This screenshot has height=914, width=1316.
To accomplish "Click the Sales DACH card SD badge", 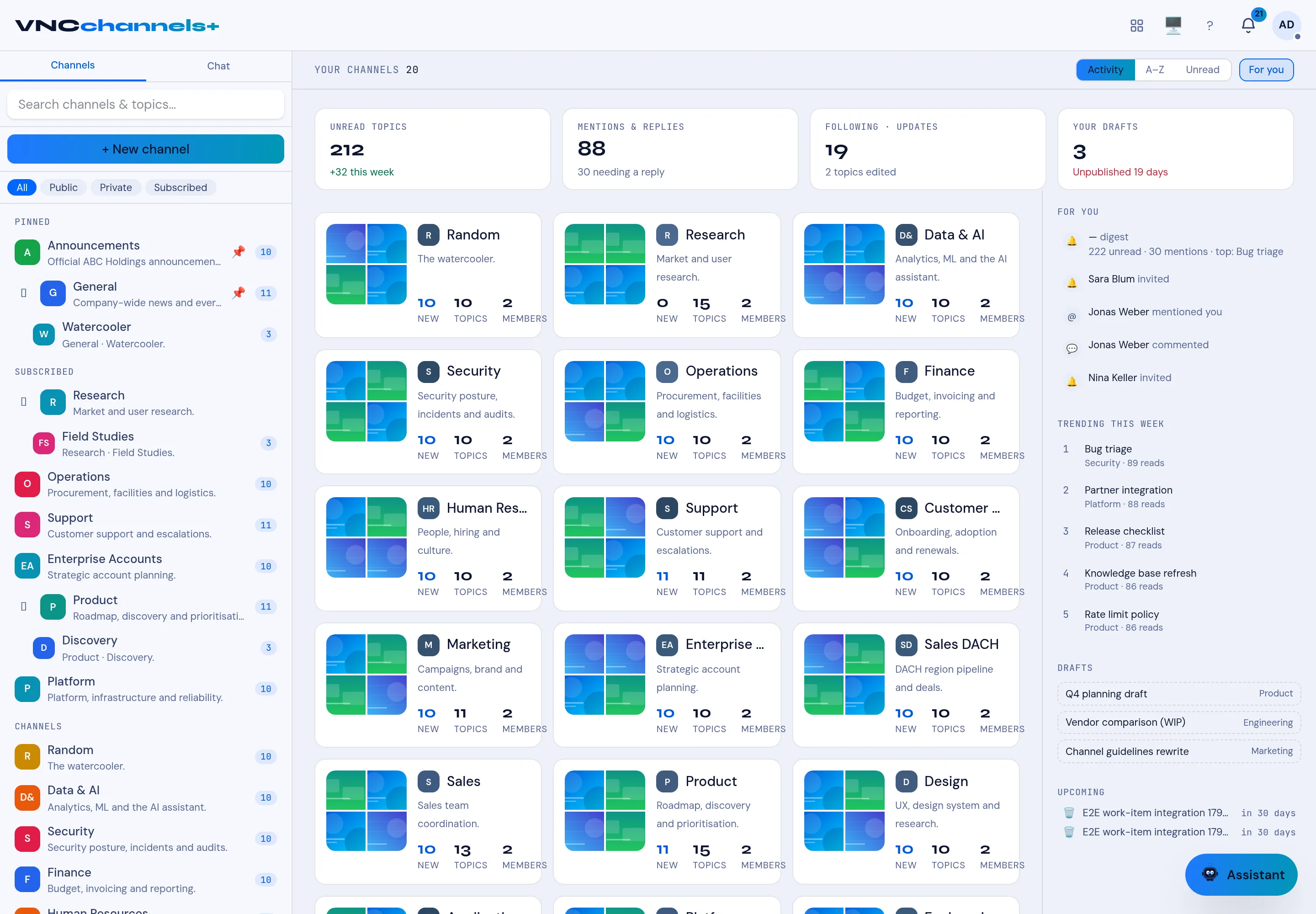I will pos(906,645).
